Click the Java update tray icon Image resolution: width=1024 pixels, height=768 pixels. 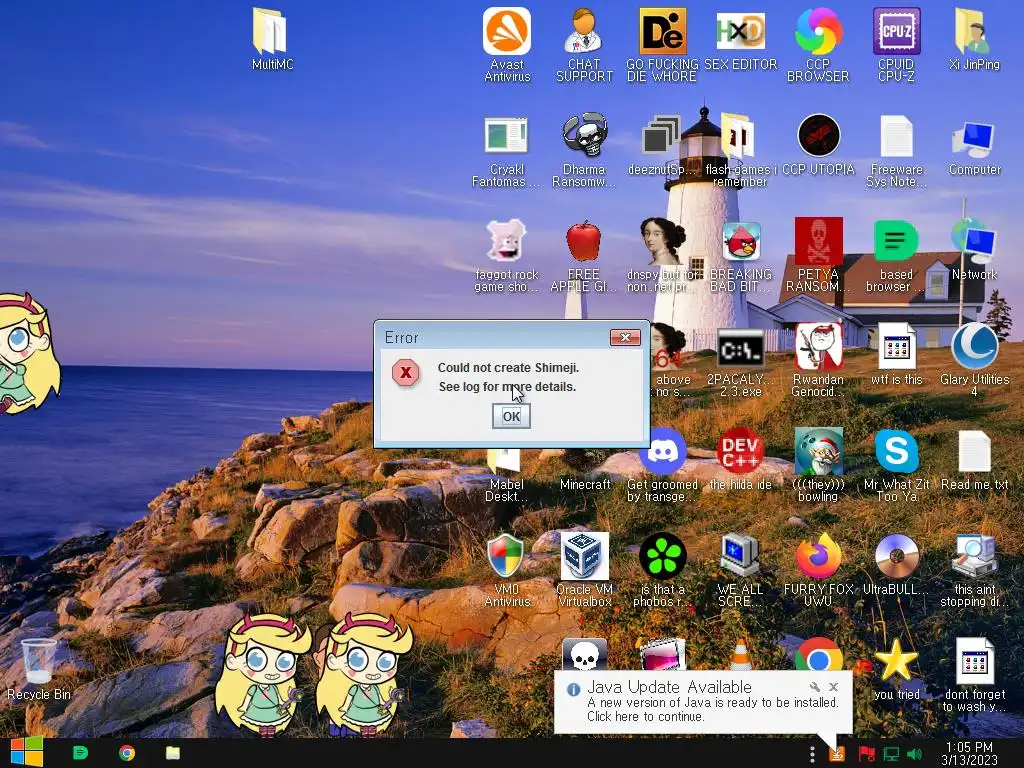837,754
